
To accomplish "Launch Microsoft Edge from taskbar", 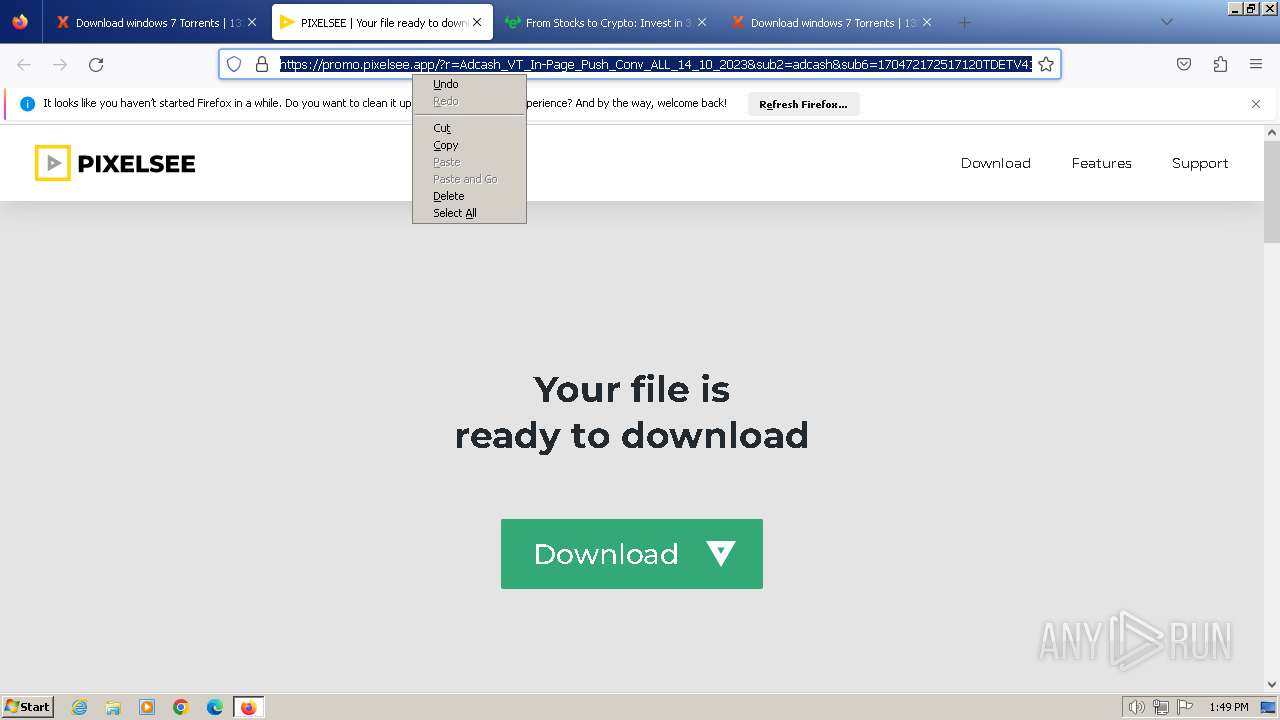I will click(x=215, y=707).
